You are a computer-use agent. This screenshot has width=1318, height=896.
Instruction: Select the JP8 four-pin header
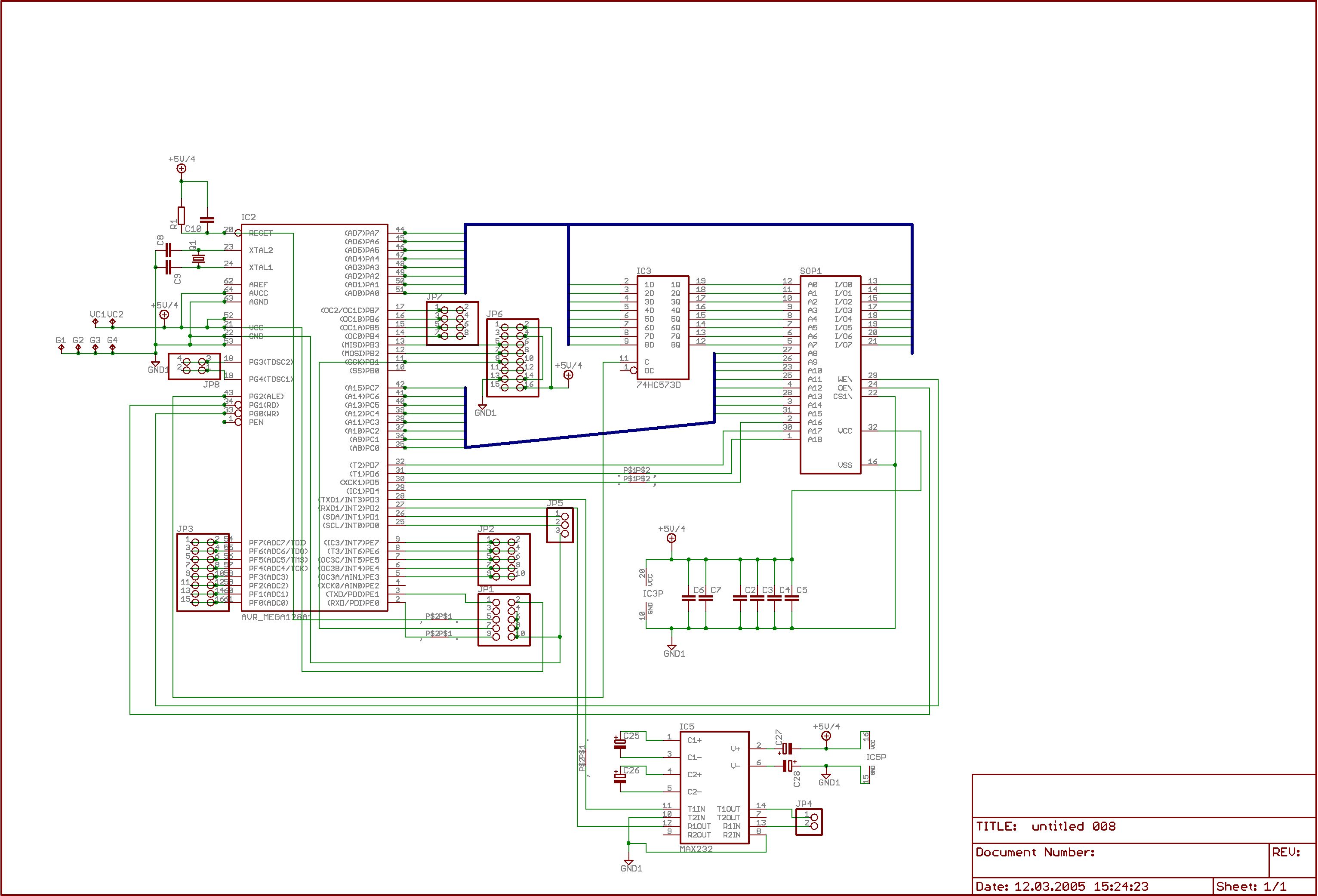194,366
